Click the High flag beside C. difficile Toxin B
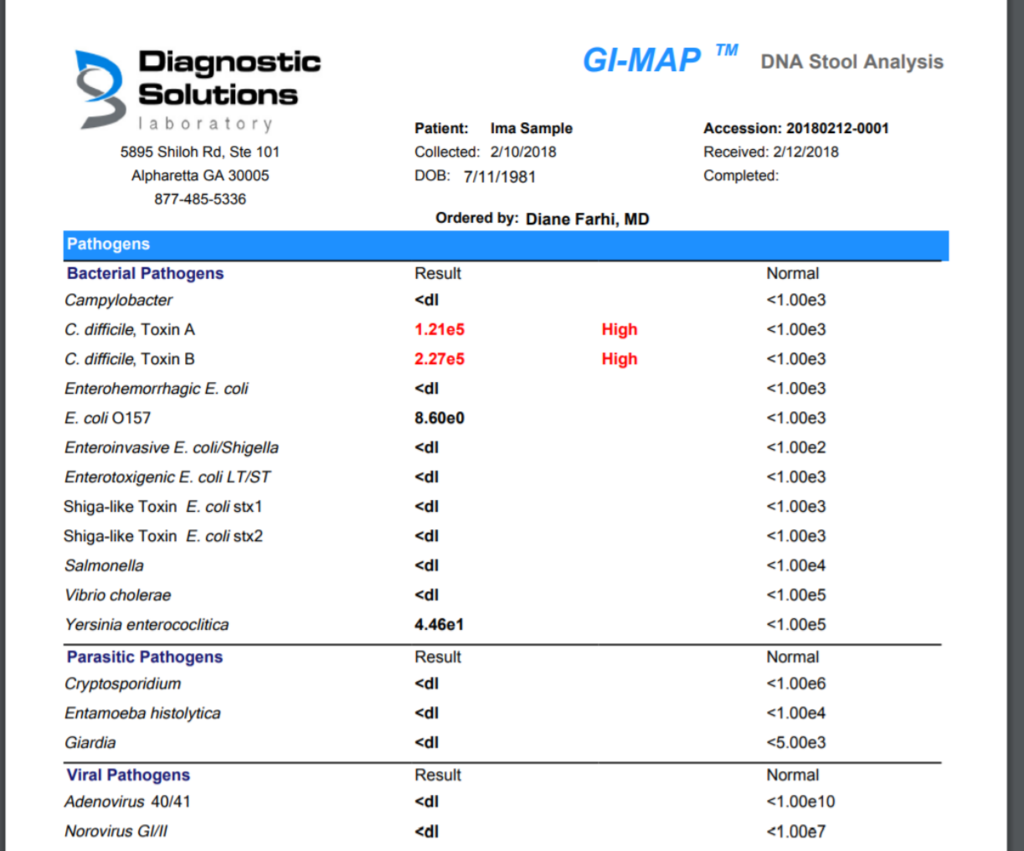The image size is (1024, 851). (619, 358)
